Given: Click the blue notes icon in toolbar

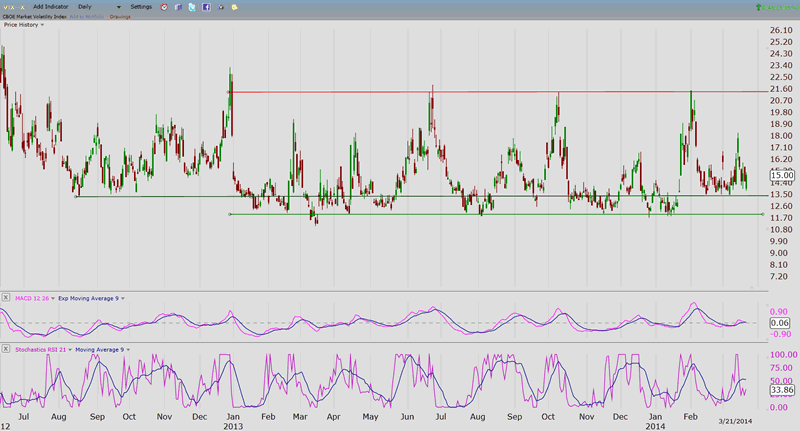Looking at the screenshot, I should click(x=178, y=6).
